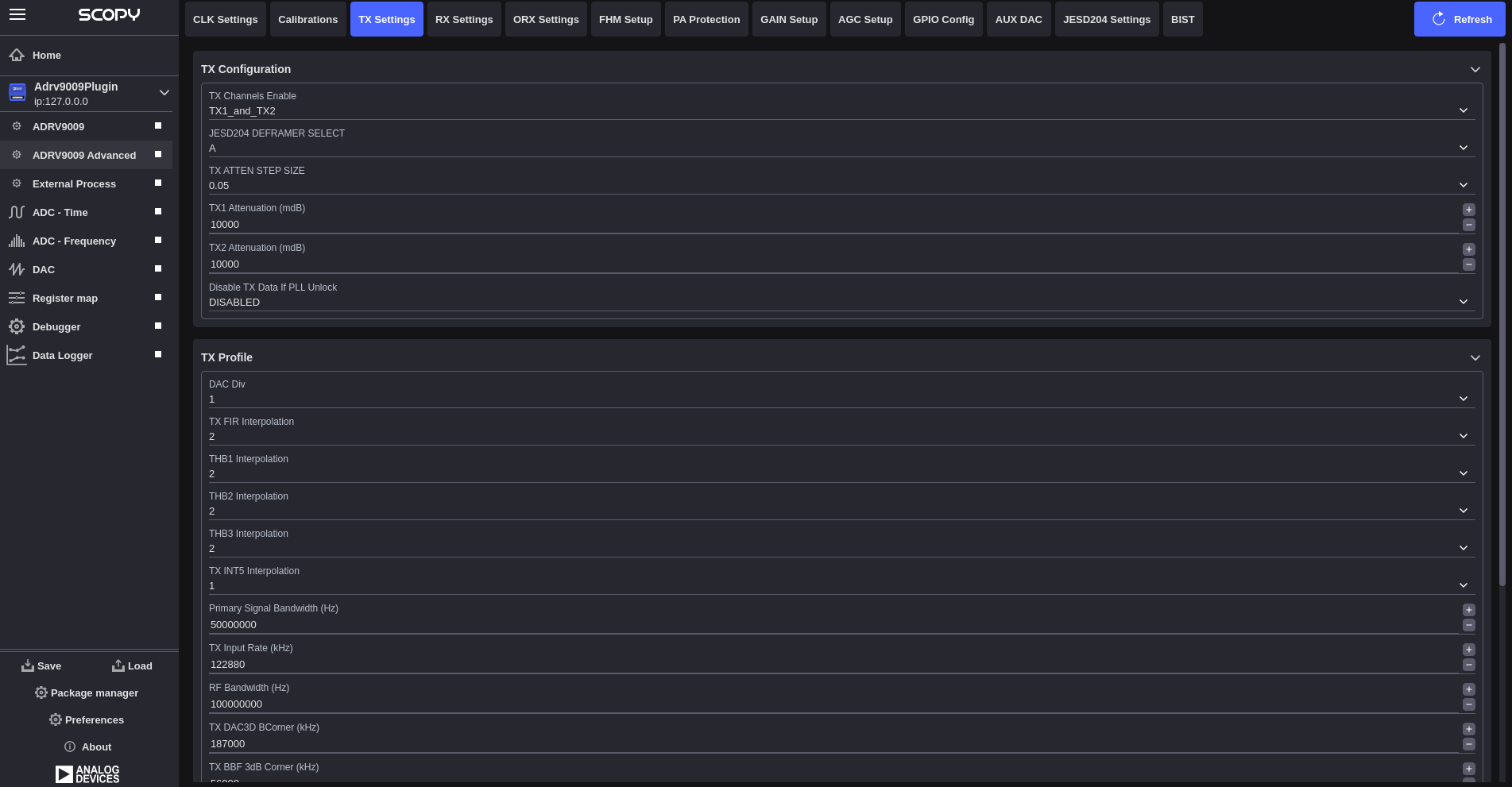The height and width of the screenshot is (787, 1512).
Task: Expand the Adrv9009Plugin device chevron
Action: click(x=164, y=93)
